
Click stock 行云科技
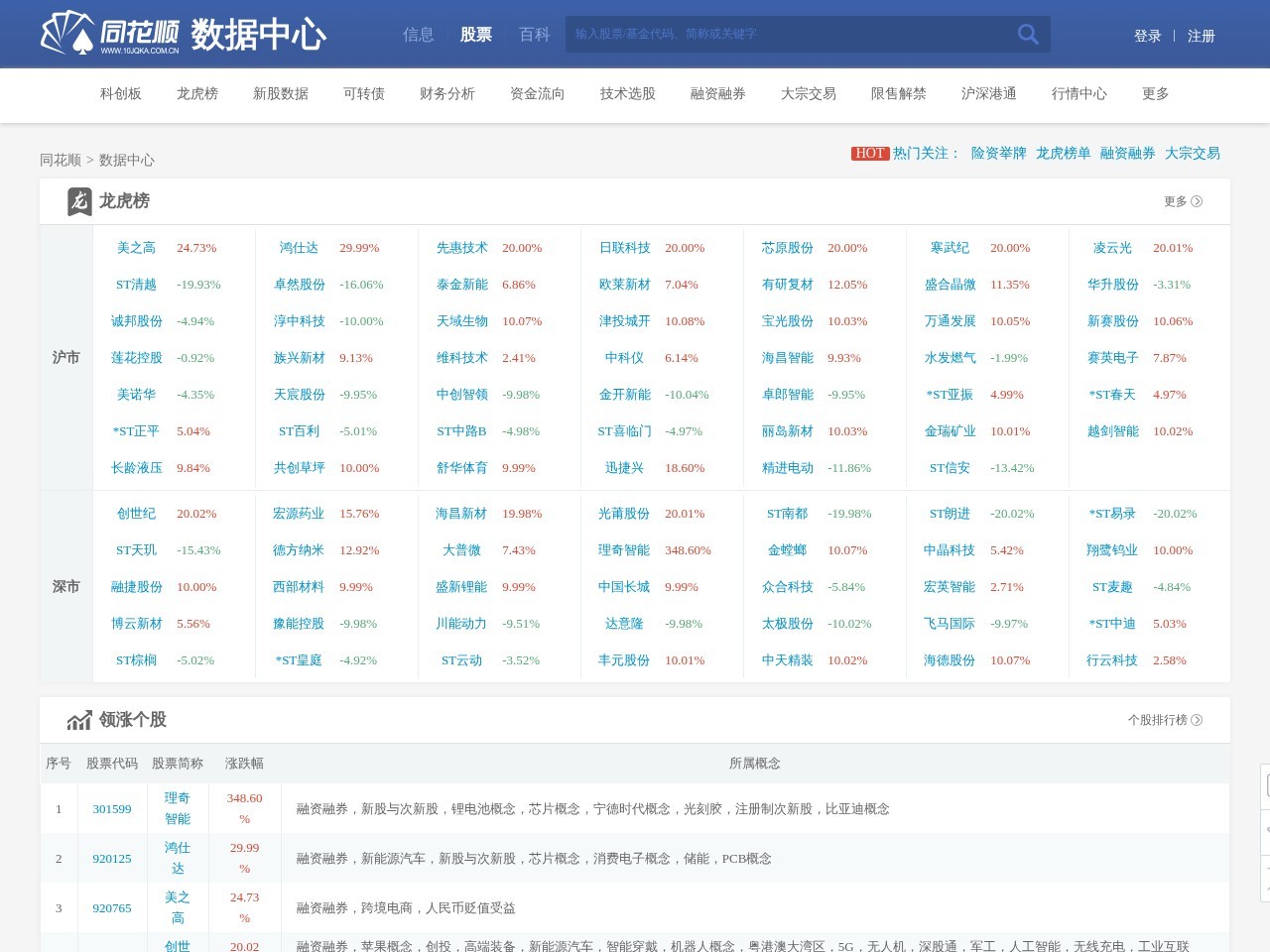pos(1112,660)
